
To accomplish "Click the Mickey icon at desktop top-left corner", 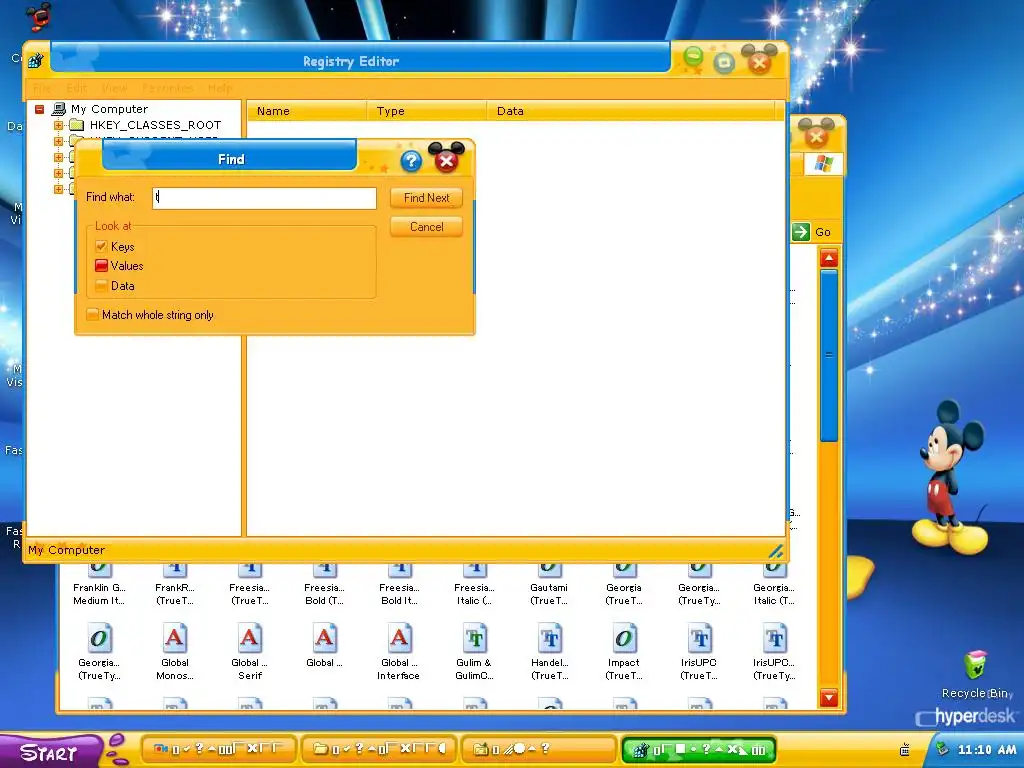I will [x=39, y=16].
